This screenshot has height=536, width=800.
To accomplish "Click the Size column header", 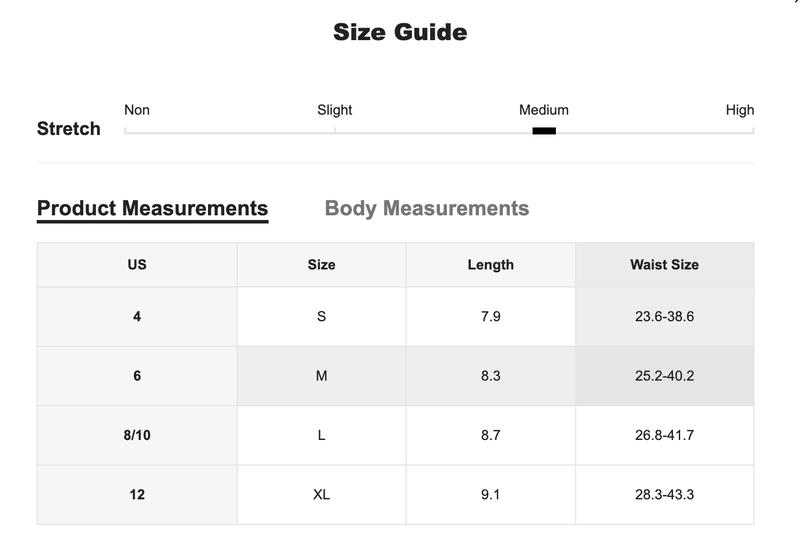I will click(x=321, y=265).
